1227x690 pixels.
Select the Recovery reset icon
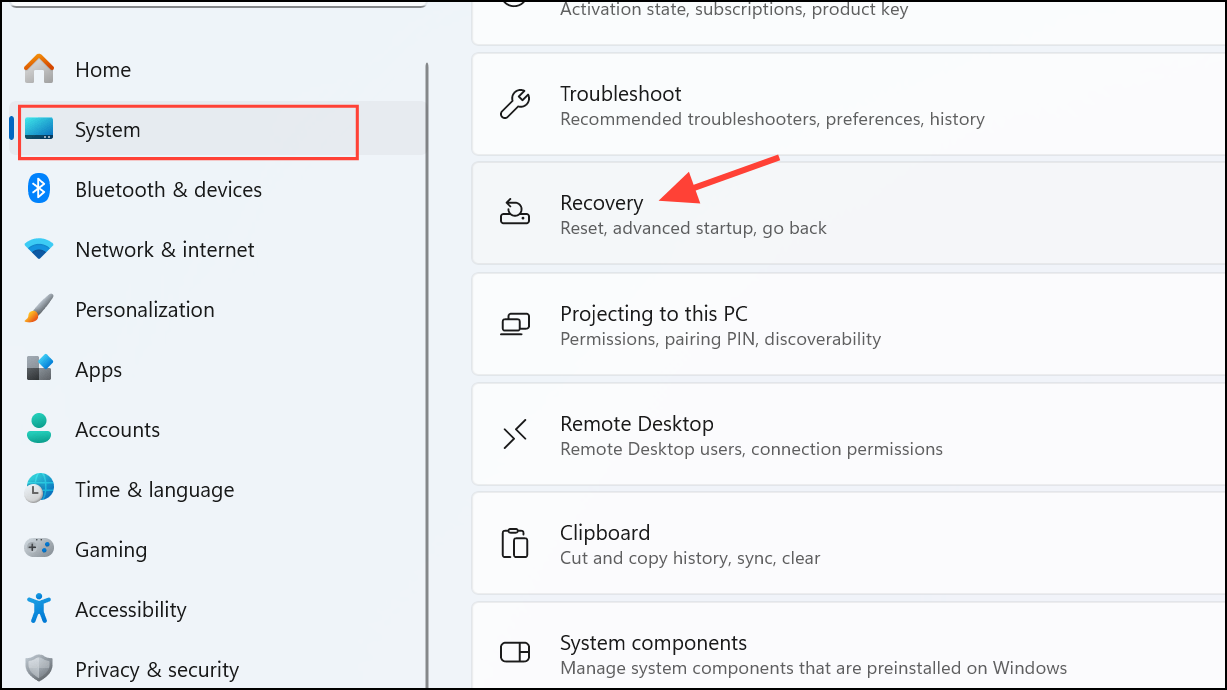(x=514, y=212)
